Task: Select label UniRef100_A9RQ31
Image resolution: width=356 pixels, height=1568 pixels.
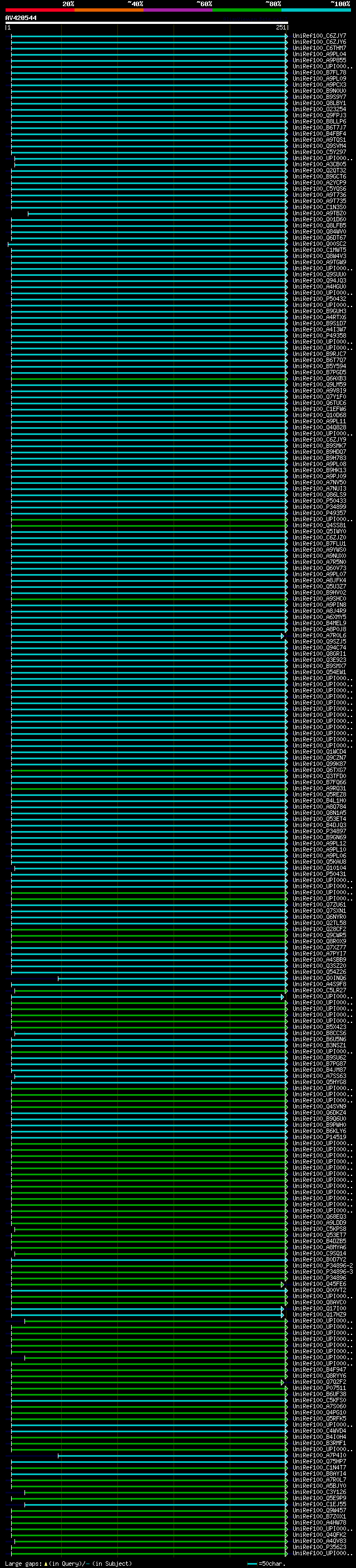Action: [x=319, y=788]
